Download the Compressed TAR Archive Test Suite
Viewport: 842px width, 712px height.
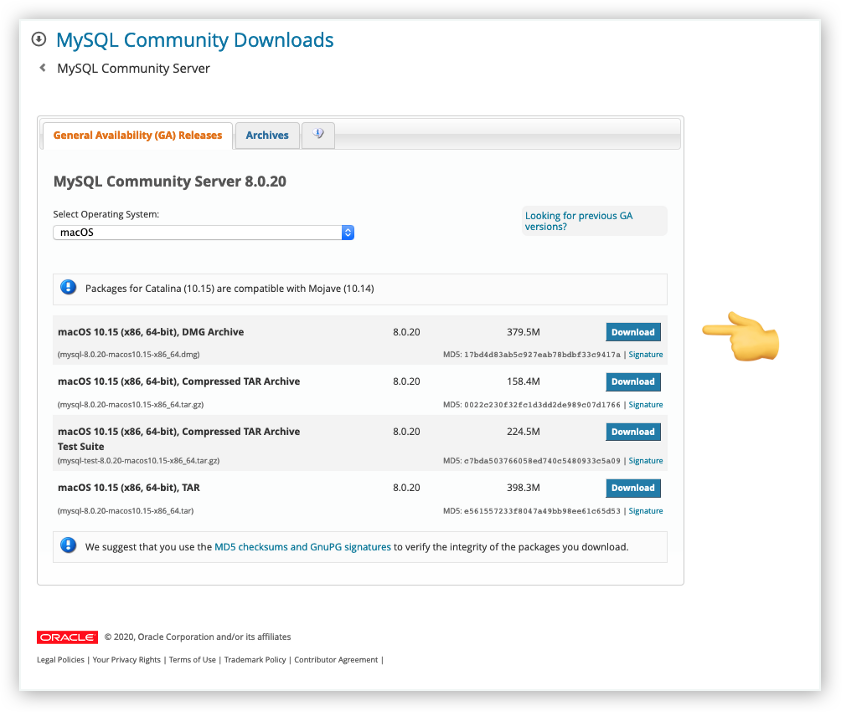point(633,431)
